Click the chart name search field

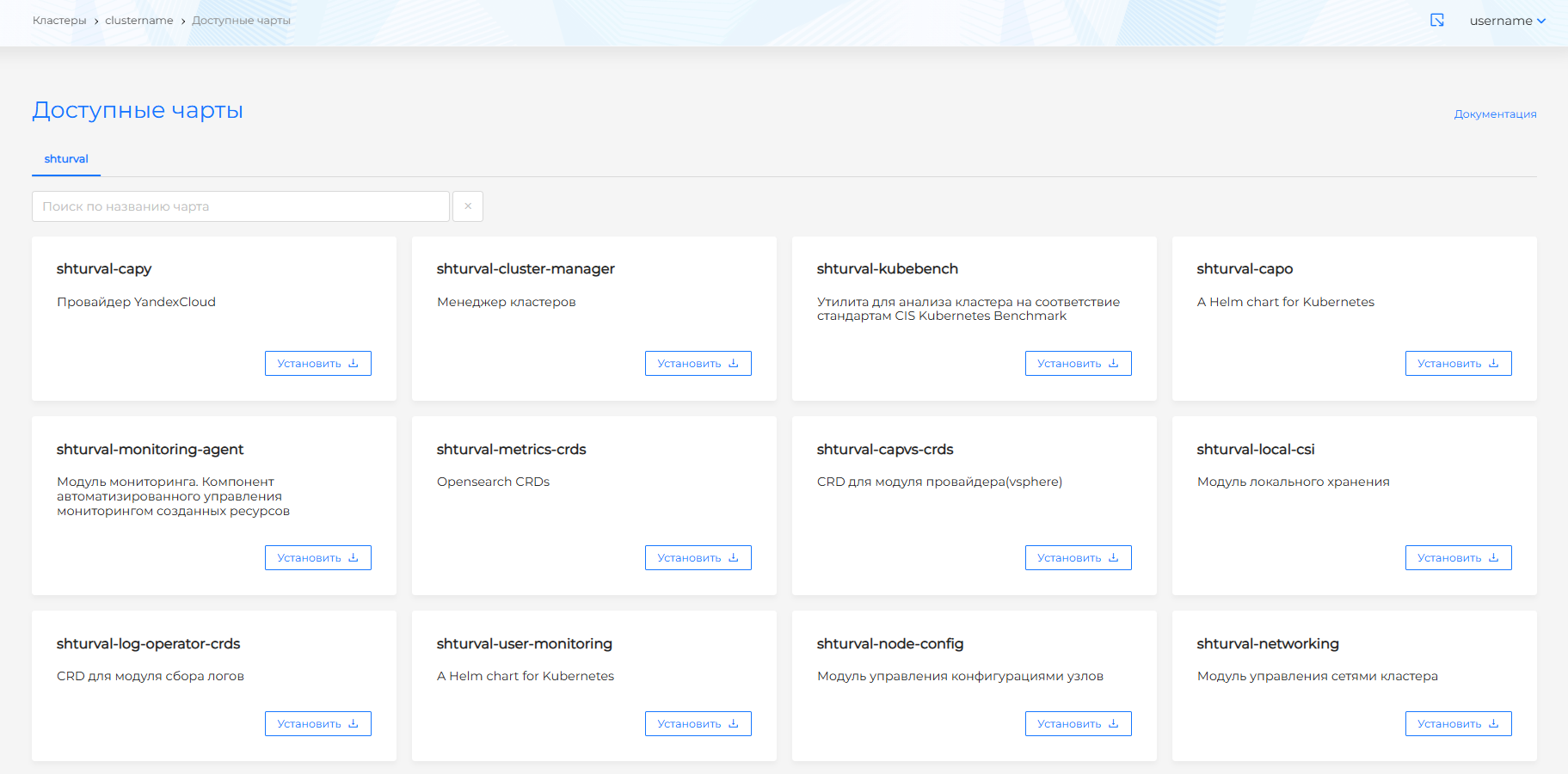click(241, 206)
